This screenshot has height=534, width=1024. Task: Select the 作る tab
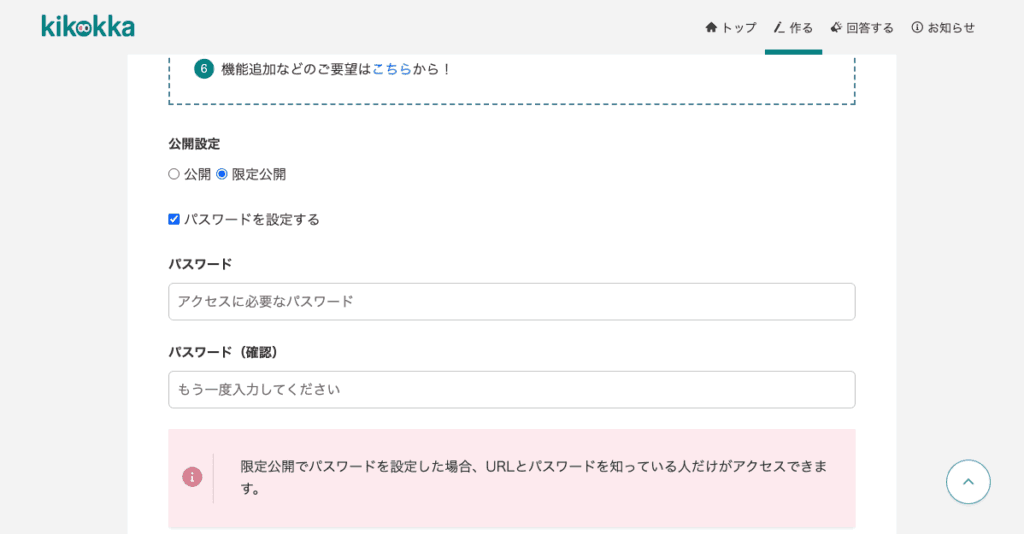click(x=793, y=27)
